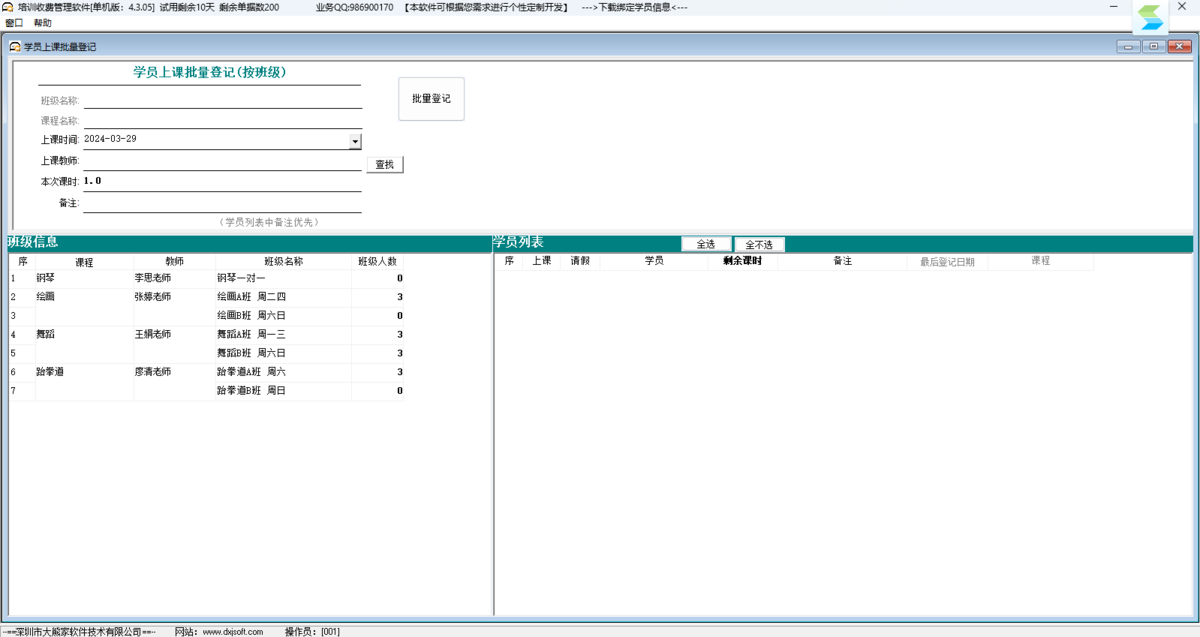Click the www.dxjsoft.com website in status bar
Viewport: 1200px width, 637px height.
tap(233, 632)
